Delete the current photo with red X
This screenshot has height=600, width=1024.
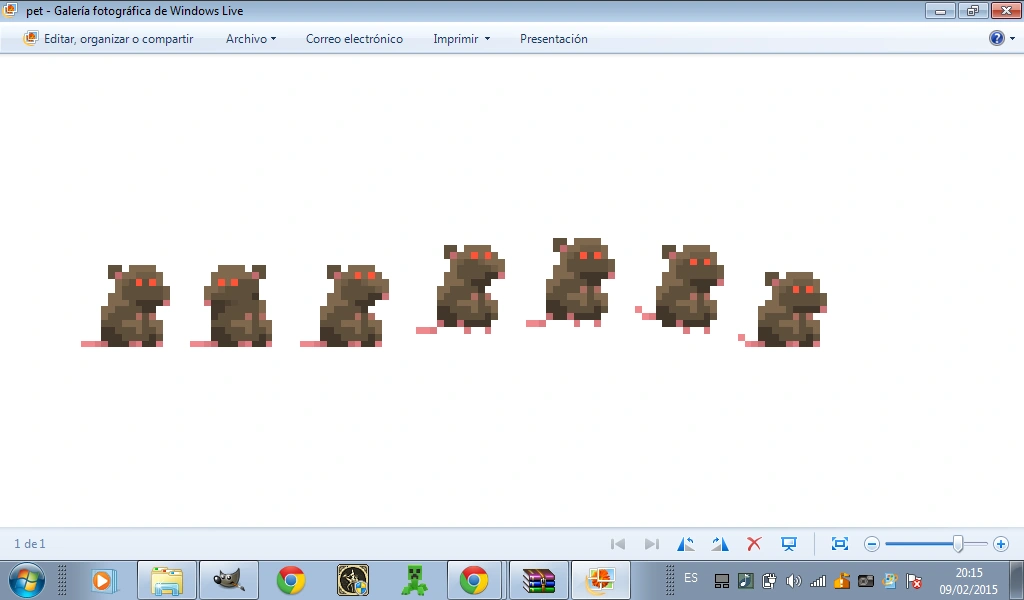754,544
